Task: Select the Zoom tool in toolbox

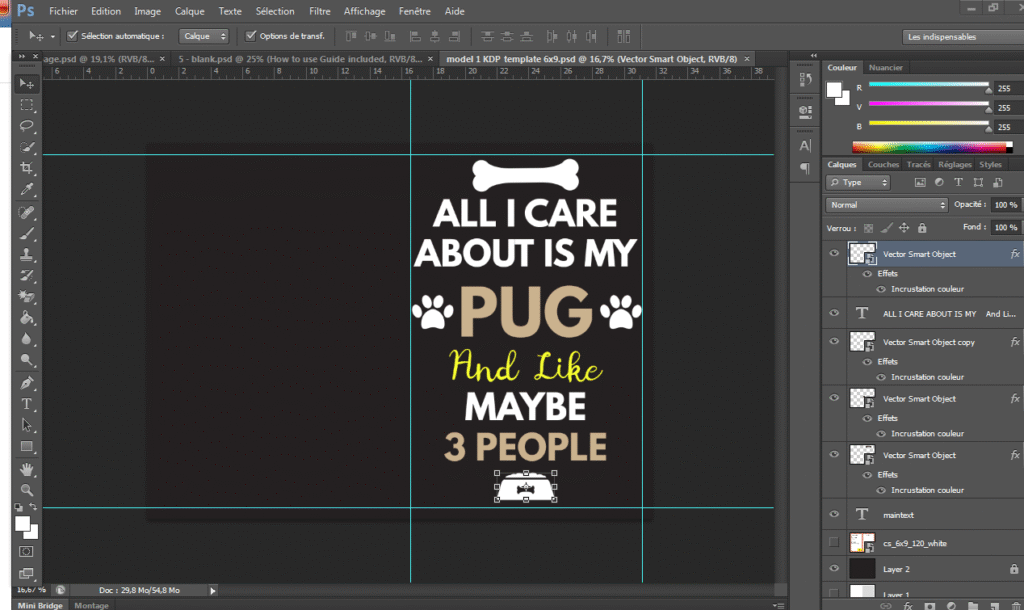Action: [27, 490]
